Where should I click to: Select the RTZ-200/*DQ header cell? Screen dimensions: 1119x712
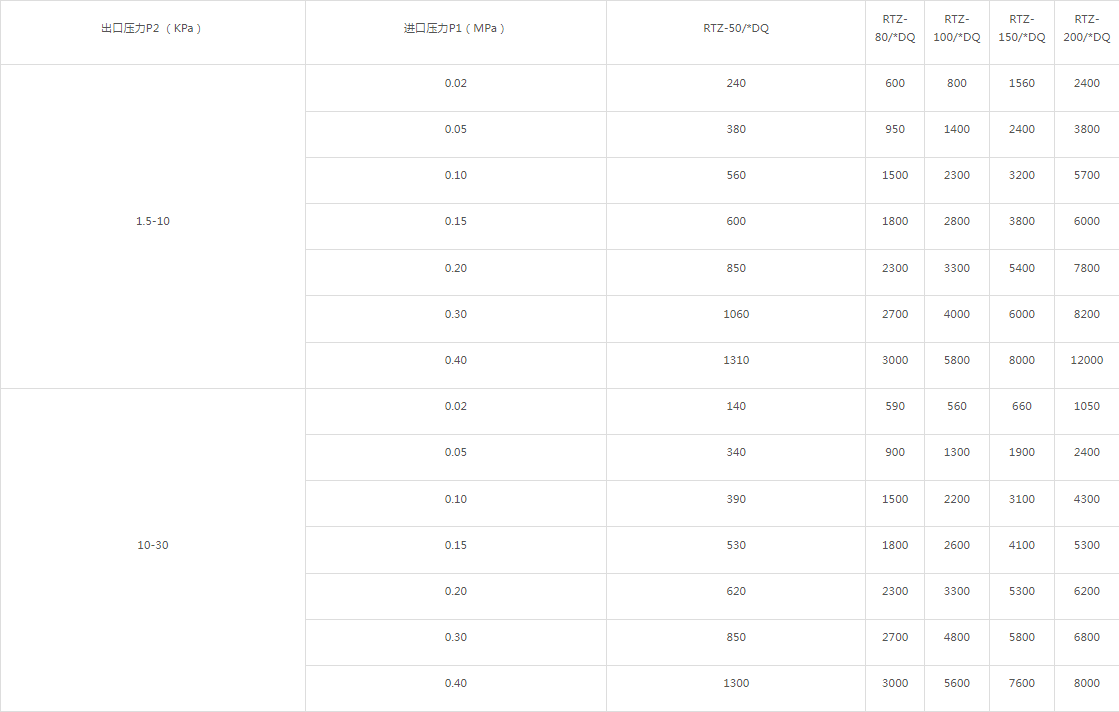[x=1087, y=28]
